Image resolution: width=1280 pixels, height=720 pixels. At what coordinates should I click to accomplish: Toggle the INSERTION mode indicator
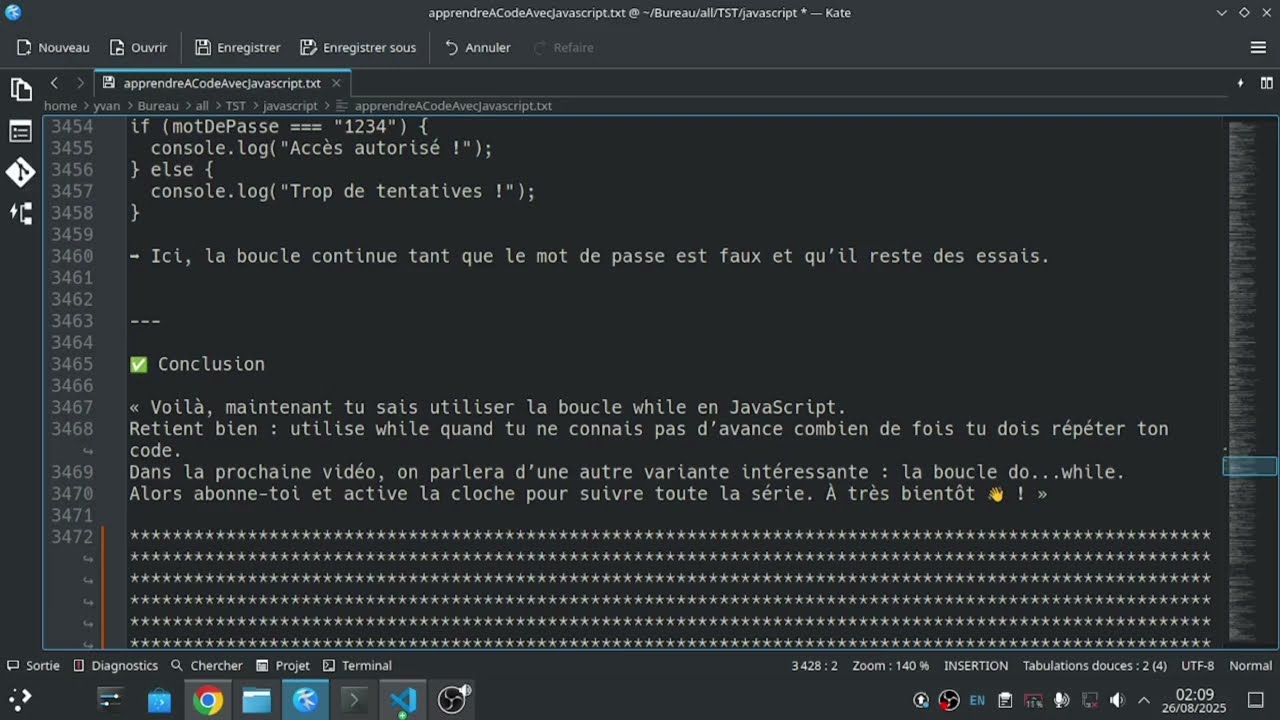tap(976, 665)
